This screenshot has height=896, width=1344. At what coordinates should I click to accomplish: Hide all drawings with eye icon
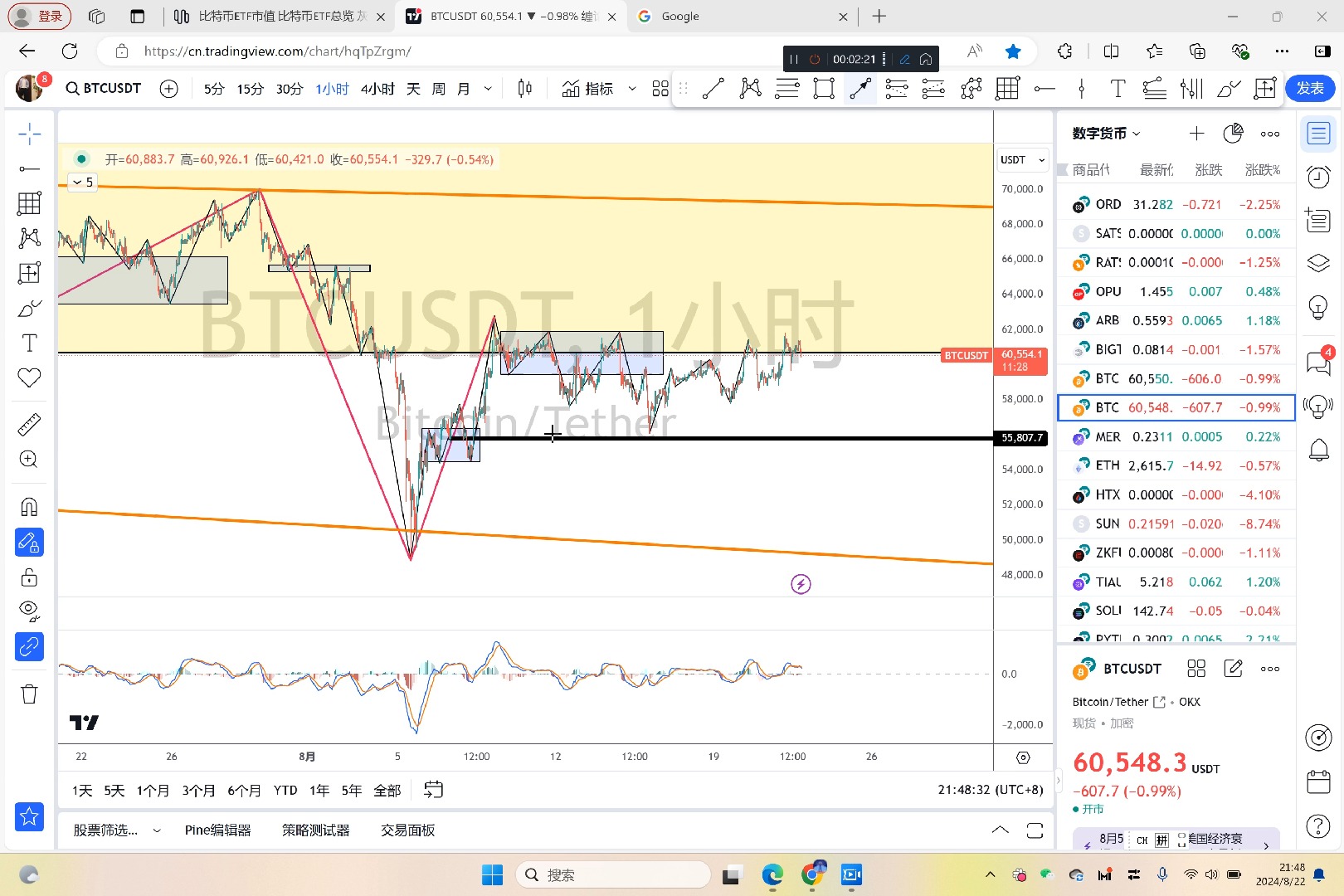29,611
